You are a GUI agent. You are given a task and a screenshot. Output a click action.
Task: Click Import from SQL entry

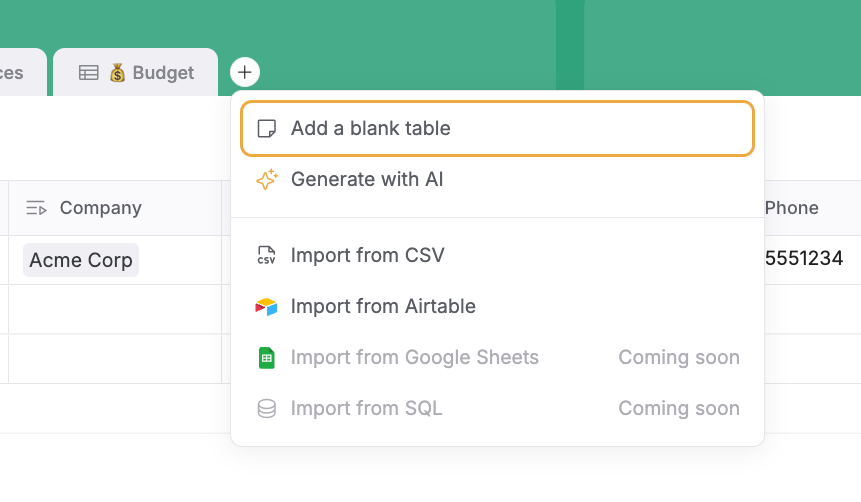[366, 409]
